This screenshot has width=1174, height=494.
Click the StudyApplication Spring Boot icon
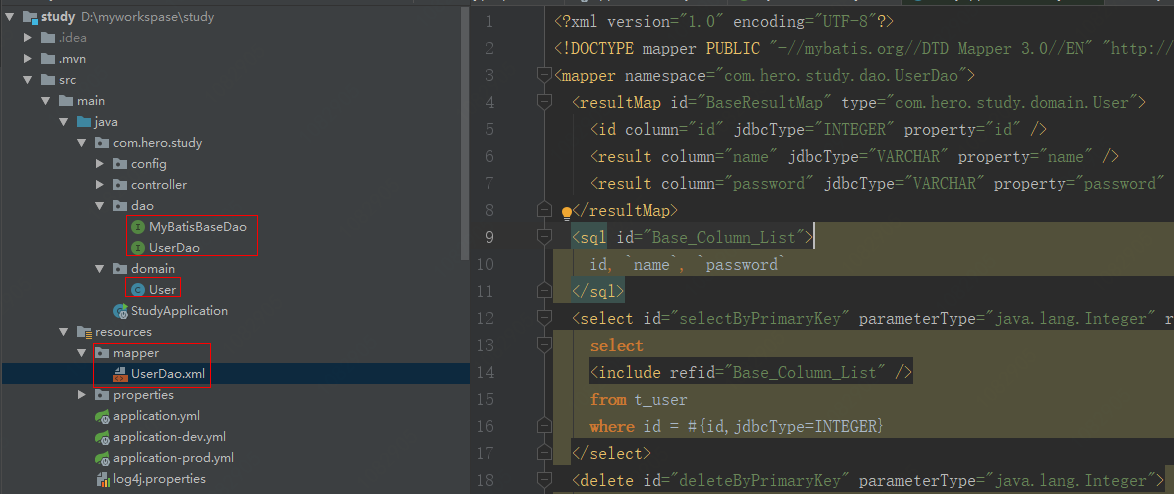click(x=120, y=311)
